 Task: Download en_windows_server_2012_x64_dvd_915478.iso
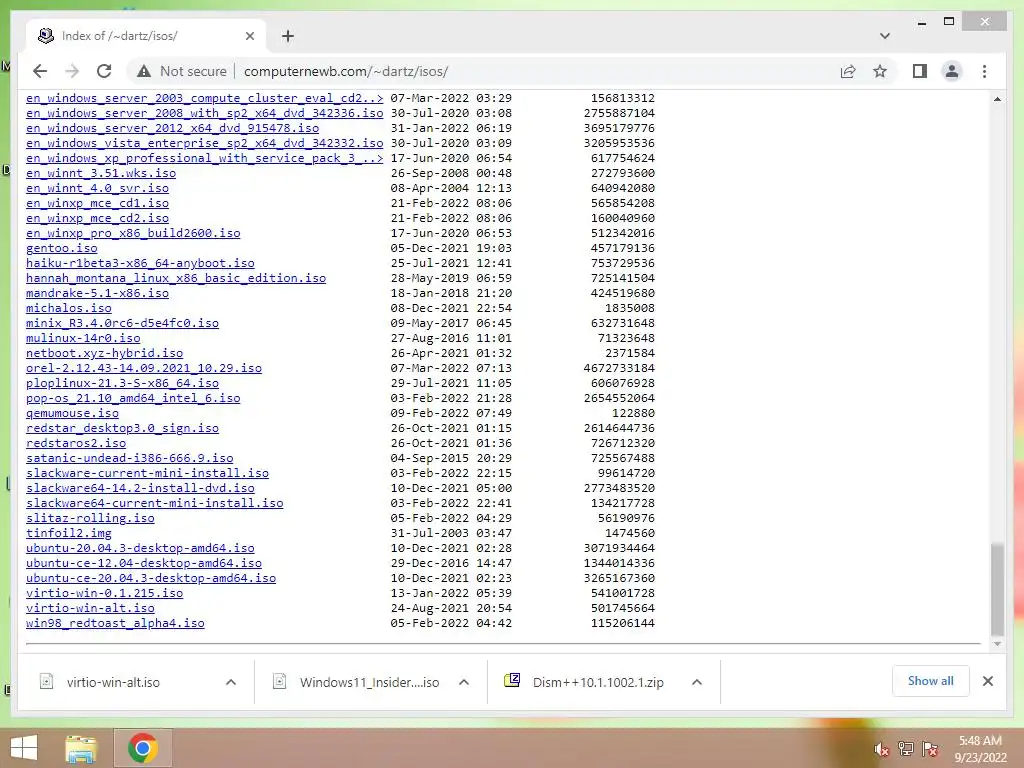pos(172,128)
